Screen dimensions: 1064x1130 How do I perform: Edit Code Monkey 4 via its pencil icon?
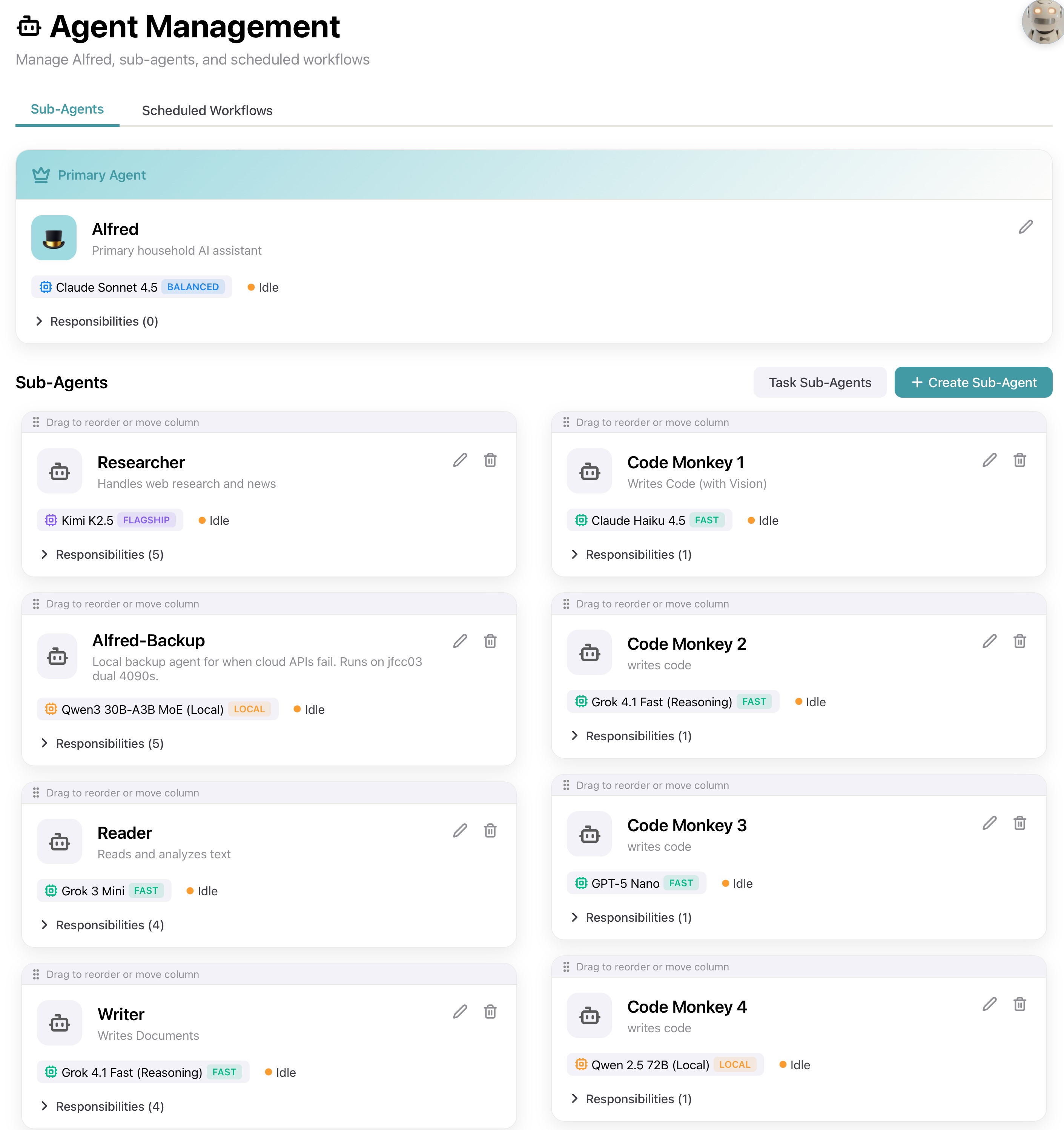click(989, 1004)
